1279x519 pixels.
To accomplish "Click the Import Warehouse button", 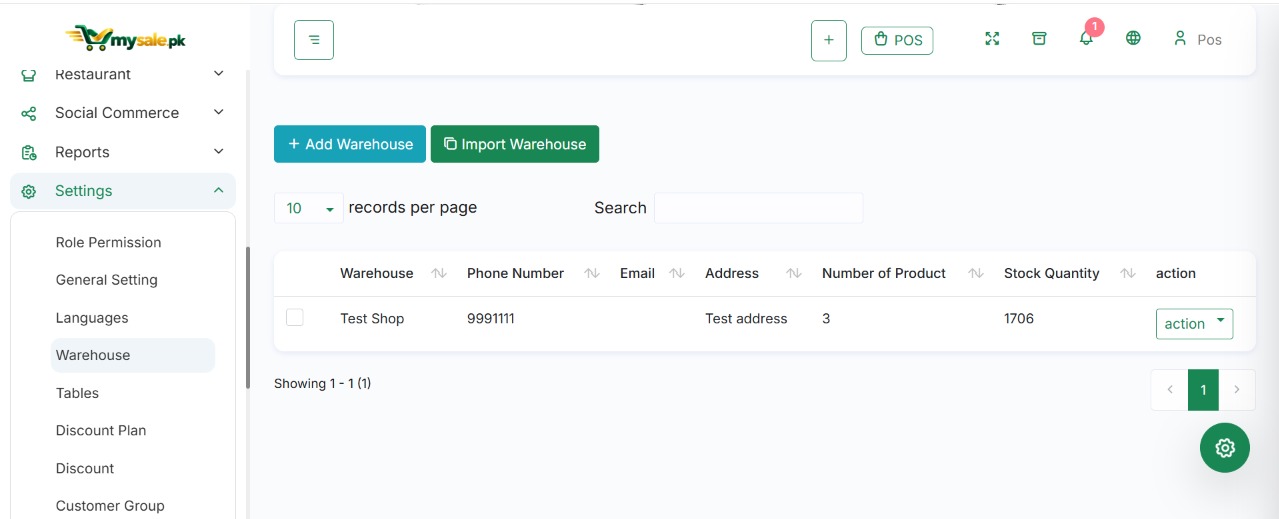I will (x=515, y=144).
